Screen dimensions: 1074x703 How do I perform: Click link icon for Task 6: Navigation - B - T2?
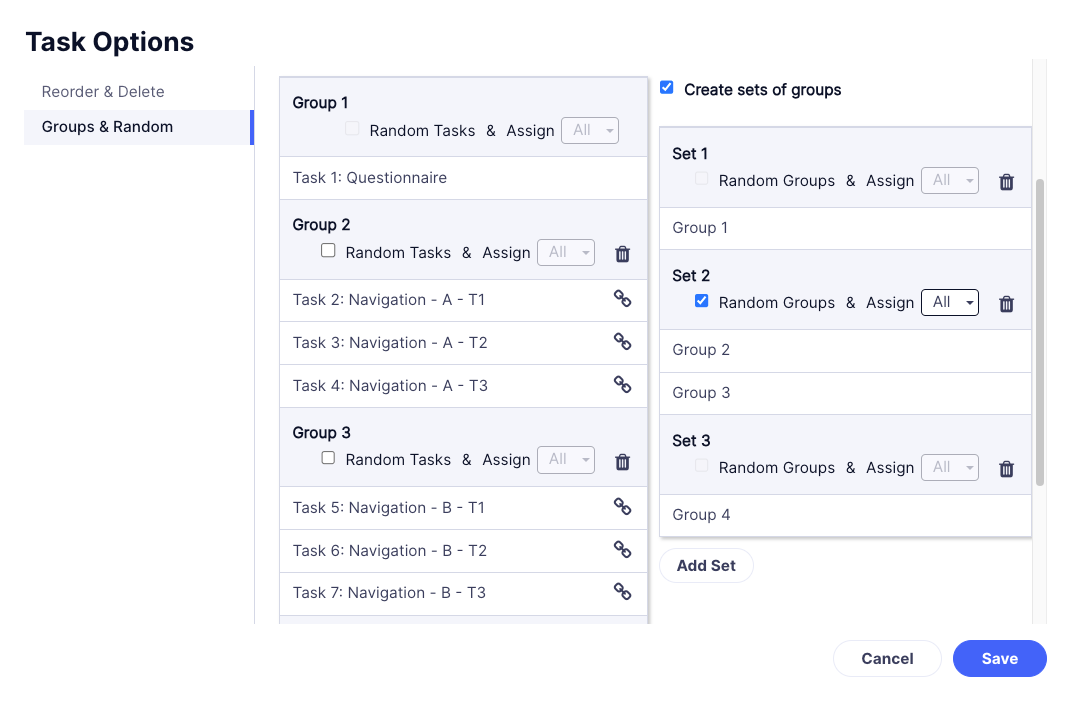(622, 550)
